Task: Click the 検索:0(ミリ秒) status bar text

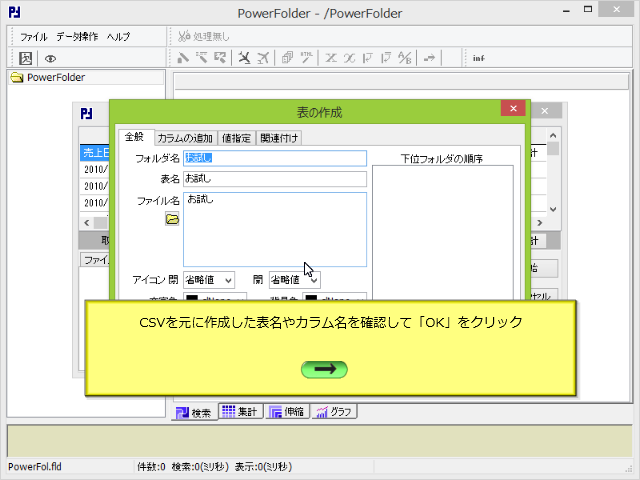Action: pos(200,467)
